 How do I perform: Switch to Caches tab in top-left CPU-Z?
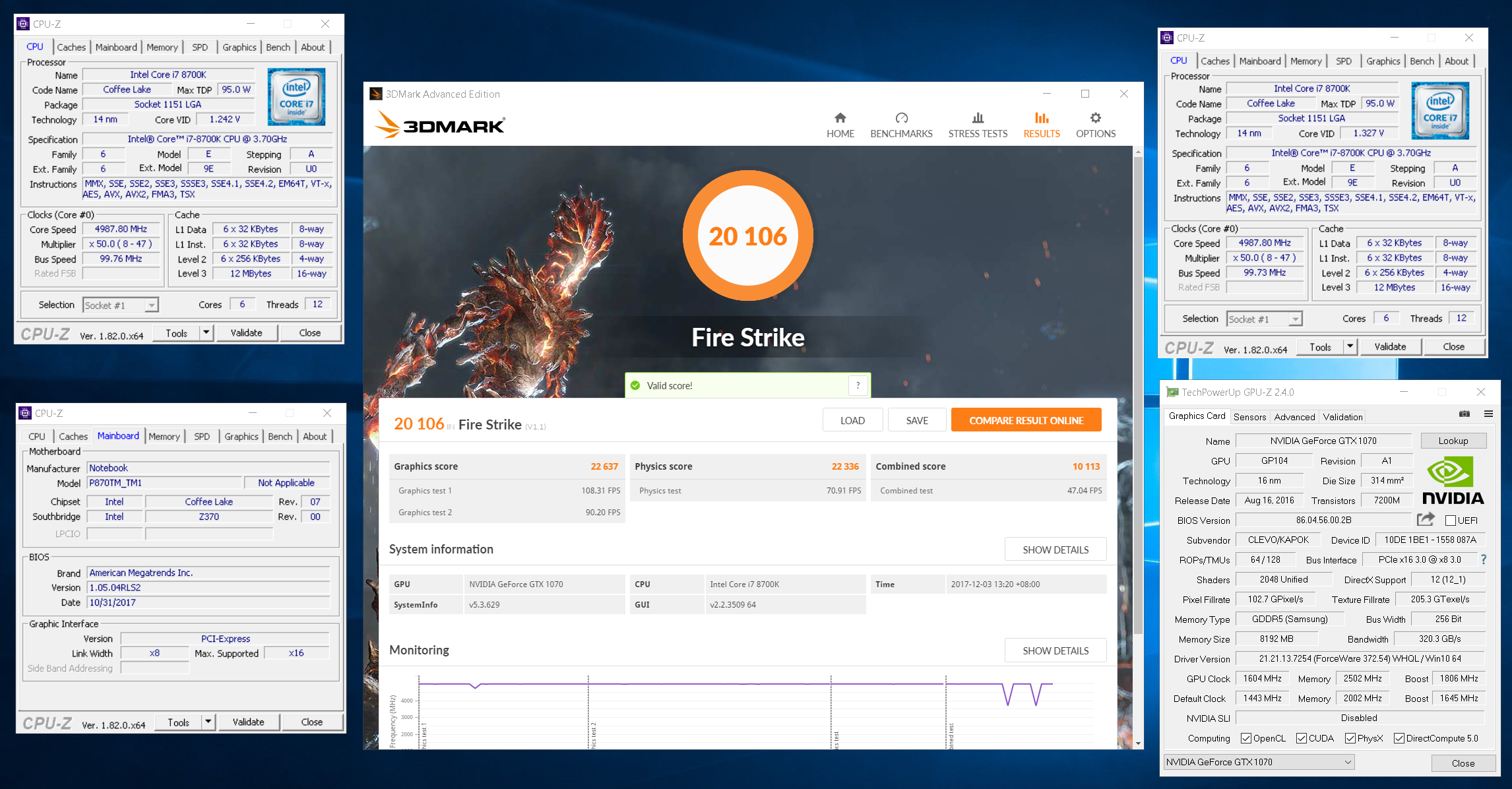[x=71, y=47]
